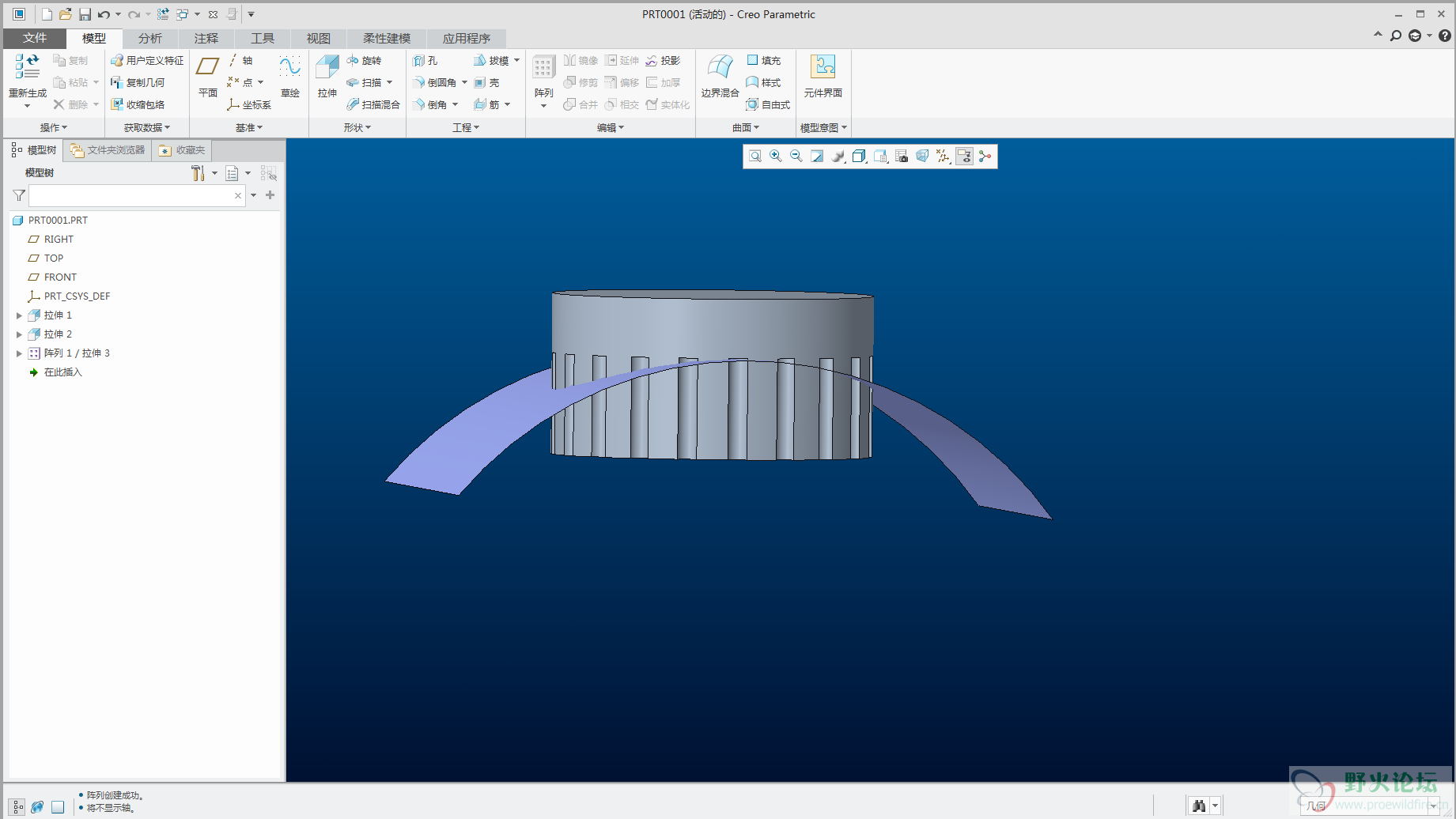Click the 元件界面 (Component Interface) icon
Screen dimensions: 1456x819
823,77
